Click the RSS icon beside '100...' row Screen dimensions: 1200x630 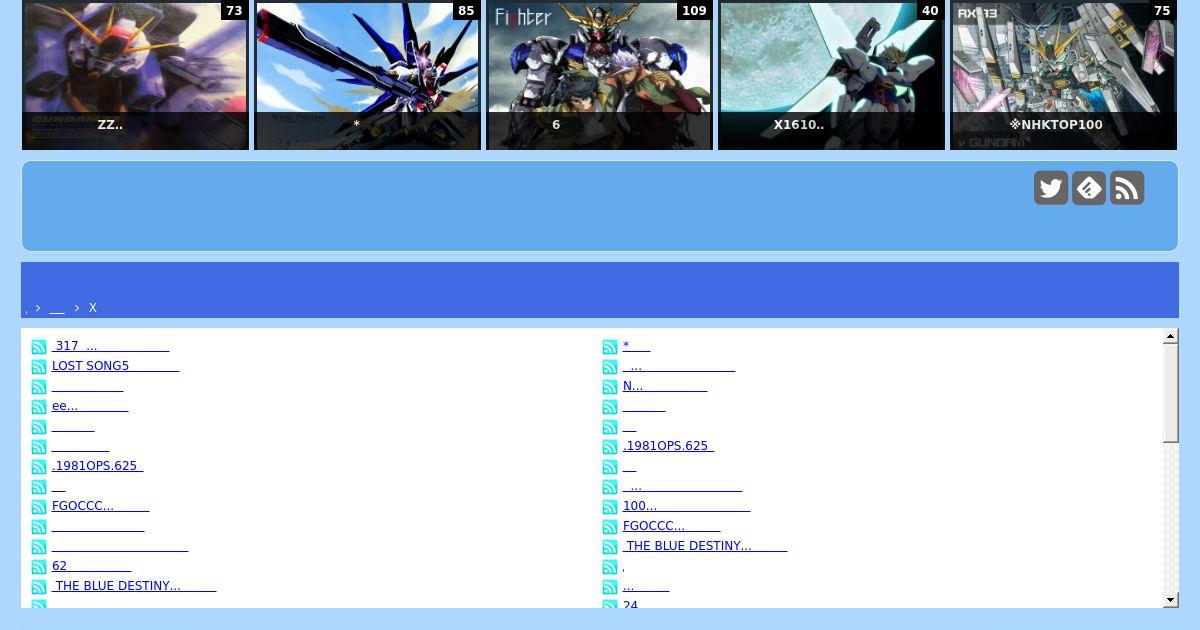tap(610, 507)
